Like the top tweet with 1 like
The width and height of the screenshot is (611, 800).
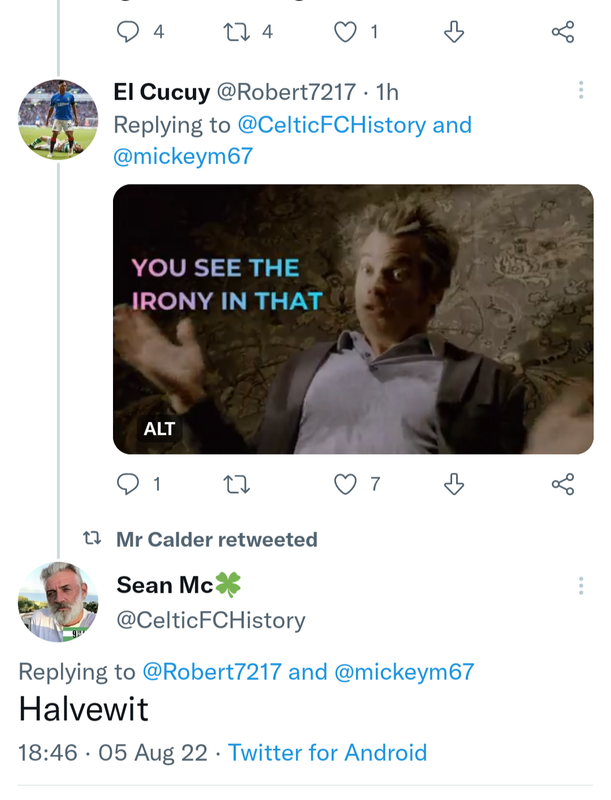click(345, 32)
